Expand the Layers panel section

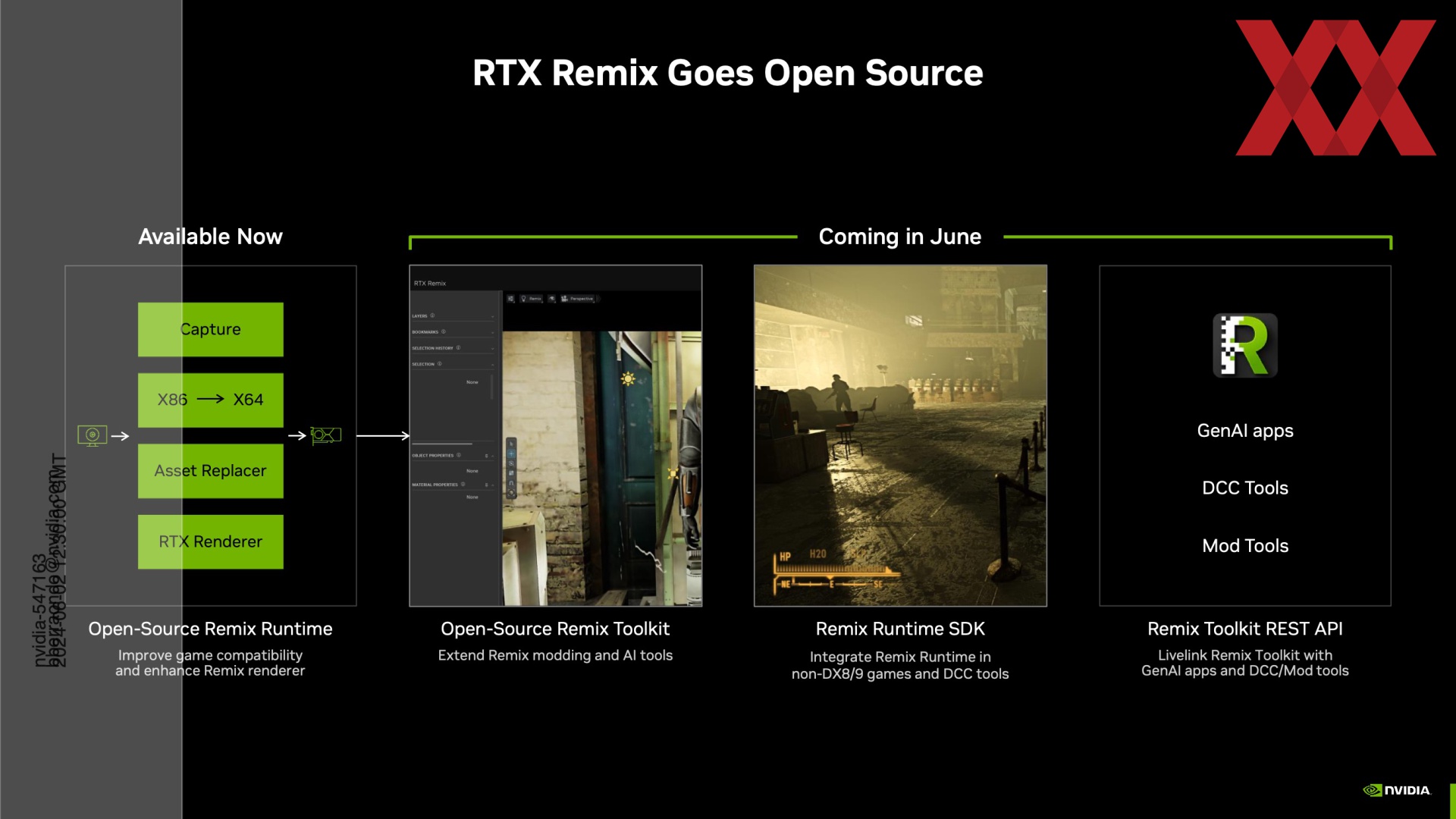click(492, 316)
